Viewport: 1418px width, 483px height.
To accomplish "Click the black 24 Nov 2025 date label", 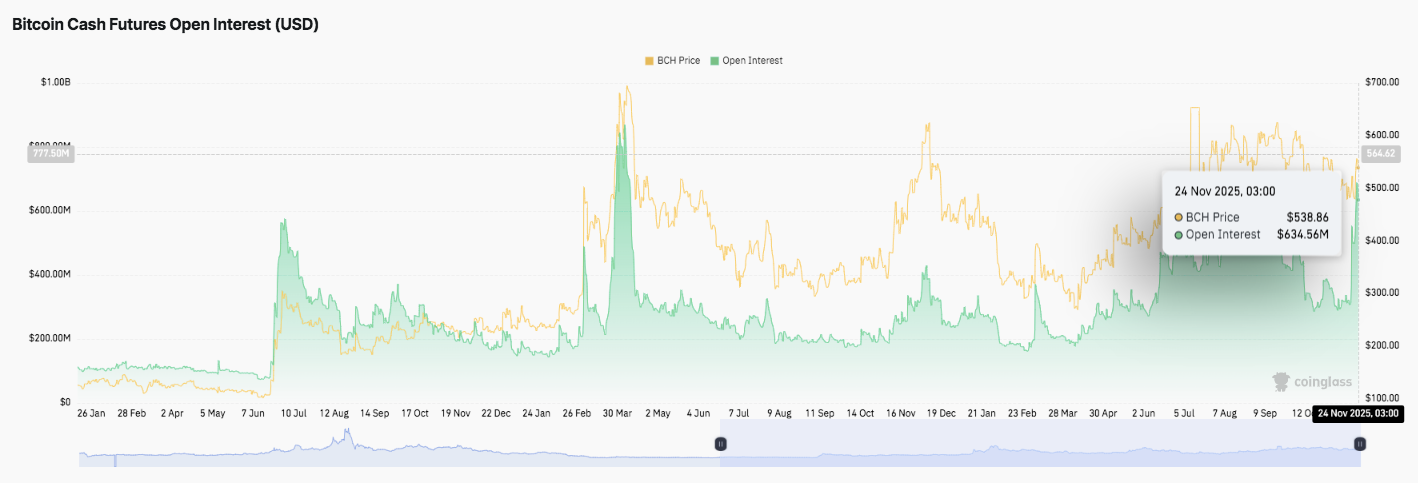I will coord(1357,413).
